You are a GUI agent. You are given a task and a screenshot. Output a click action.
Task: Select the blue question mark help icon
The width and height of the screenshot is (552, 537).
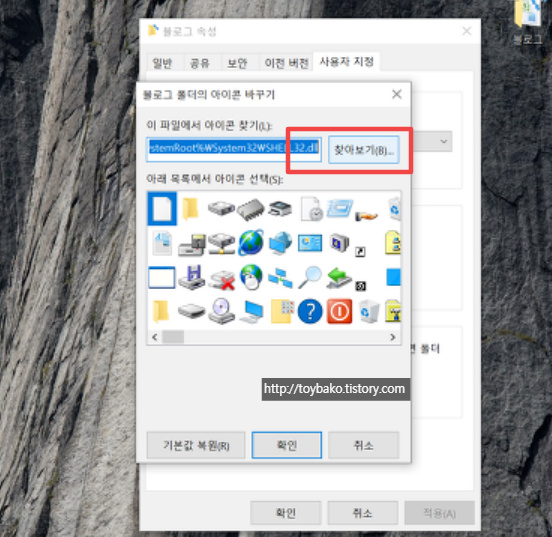310,311
